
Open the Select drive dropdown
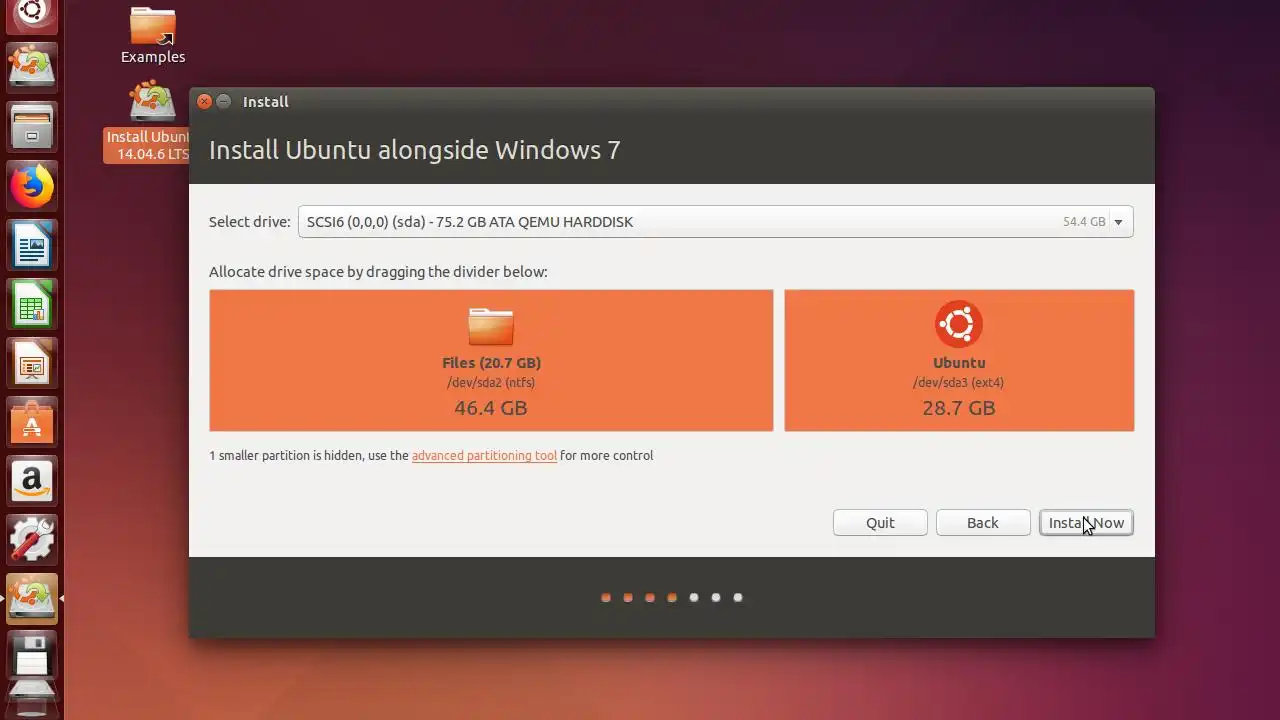(x=715, y=222)
